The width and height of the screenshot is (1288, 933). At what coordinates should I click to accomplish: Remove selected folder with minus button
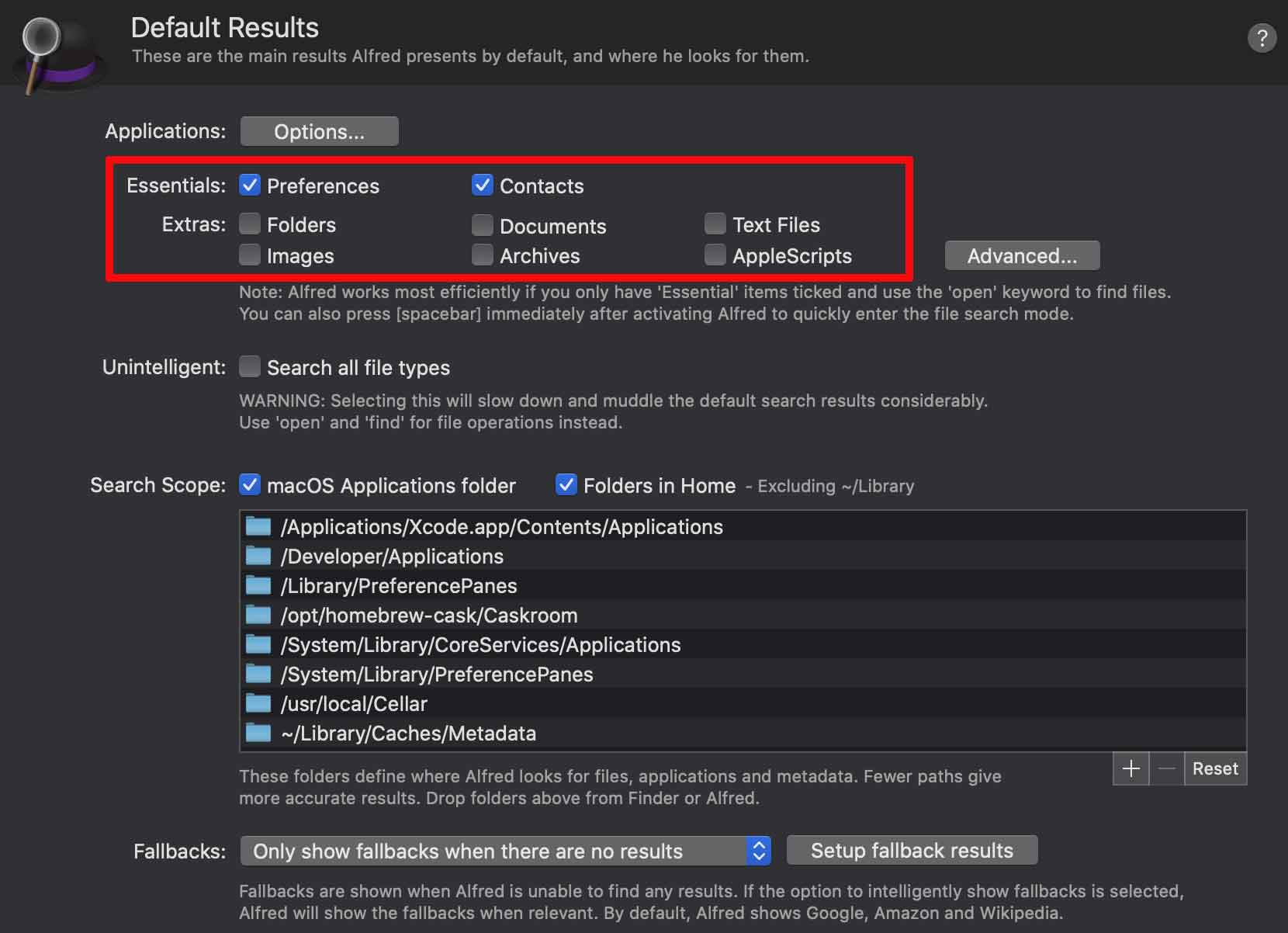coord(1167,768)
